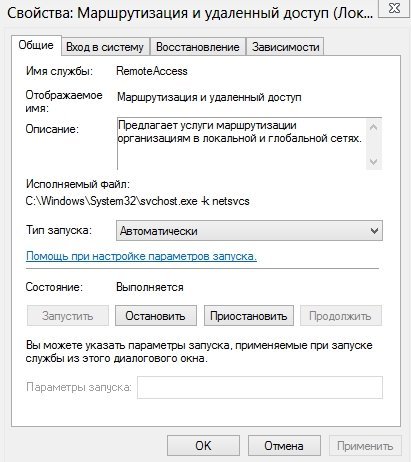Image resolution: width=411 pixels, height=462 pixels.
Task: Confirm the dialog with OK
Action: pyautogui.click(x=203, y=446)
